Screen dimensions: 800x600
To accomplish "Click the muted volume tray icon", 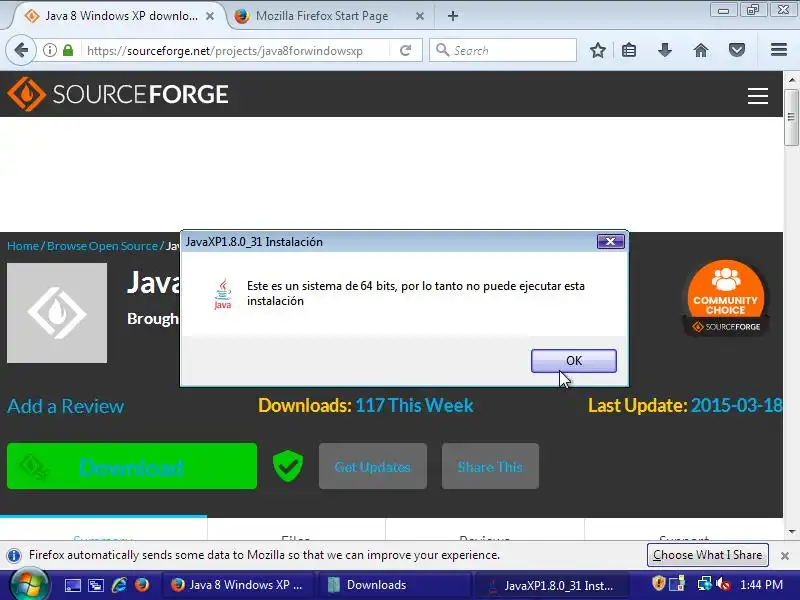I will click(x=723, y=583).
